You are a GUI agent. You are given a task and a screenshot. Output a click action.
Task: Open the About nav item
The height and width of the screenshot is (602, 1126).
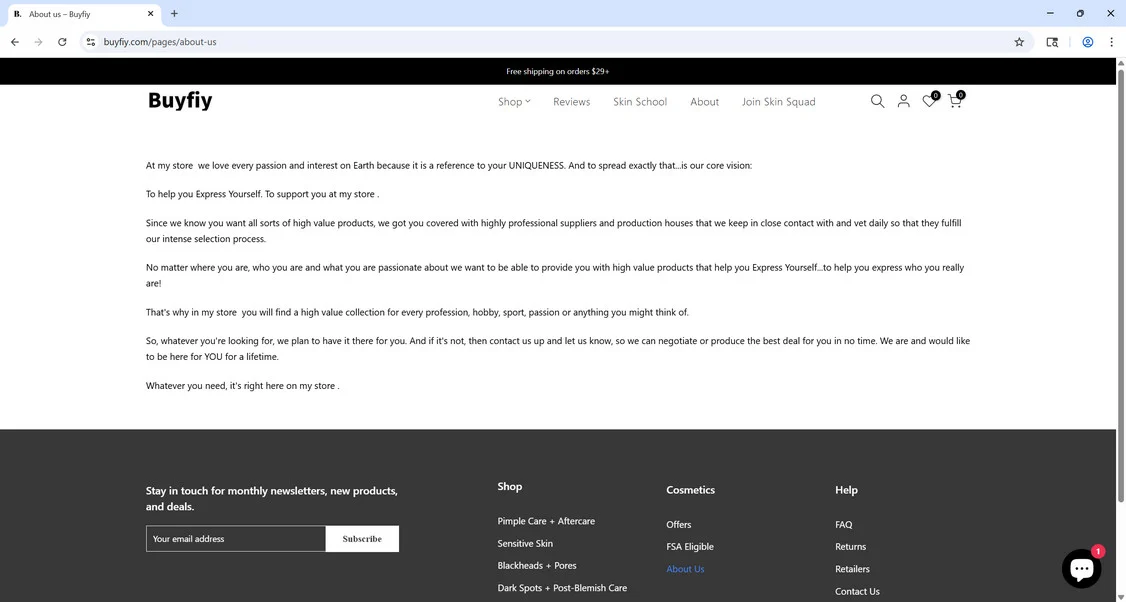(704, 101)
